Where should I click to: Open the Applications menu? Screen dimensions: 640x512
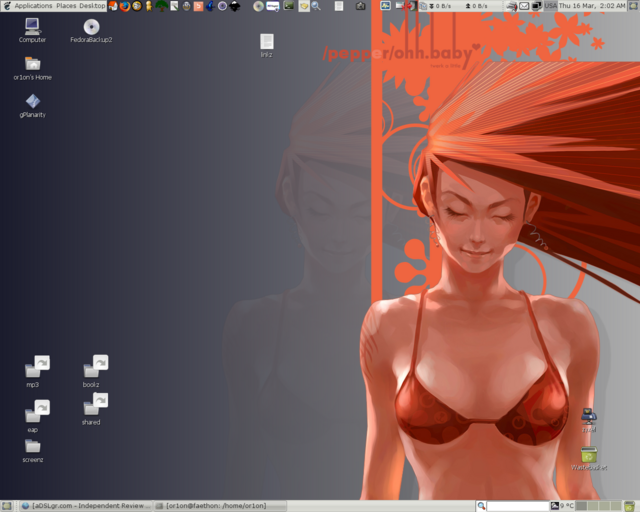point(33,6)
